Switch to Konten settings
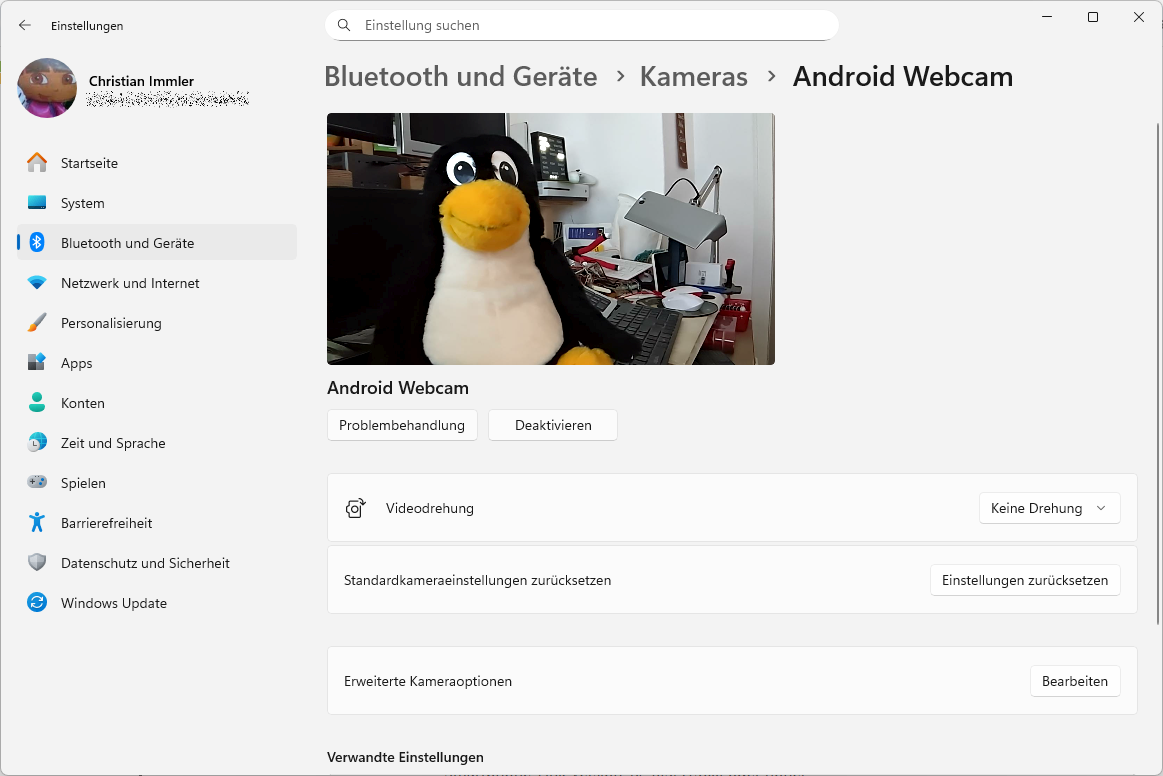Viewport: 1163px width, 776px height. click(x=82, y=403)
